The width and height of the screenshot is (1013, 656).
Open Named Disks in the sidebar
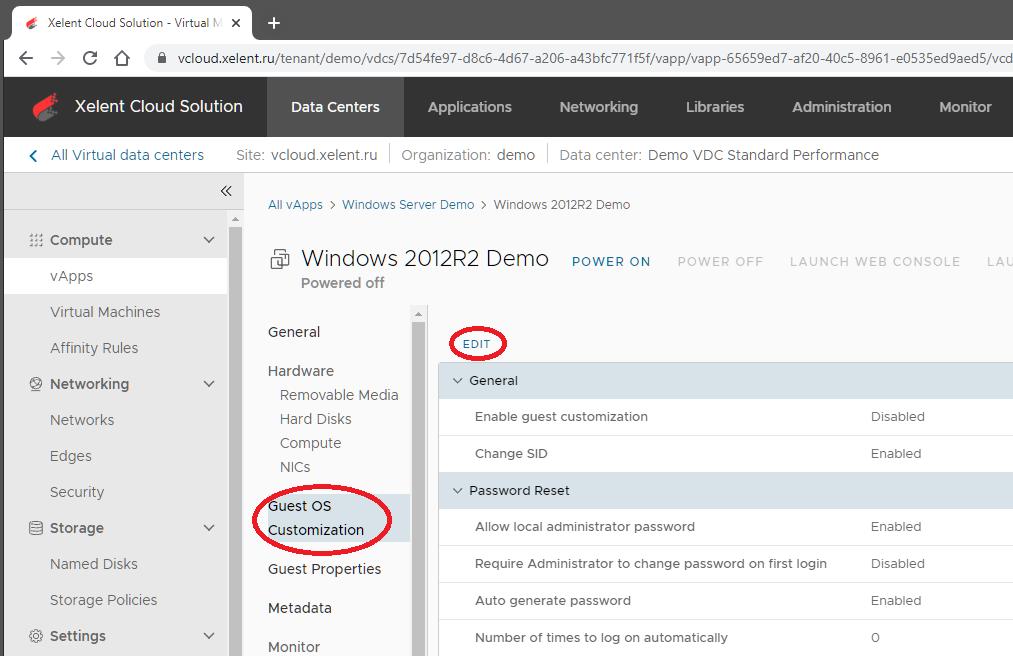[94, 564]
